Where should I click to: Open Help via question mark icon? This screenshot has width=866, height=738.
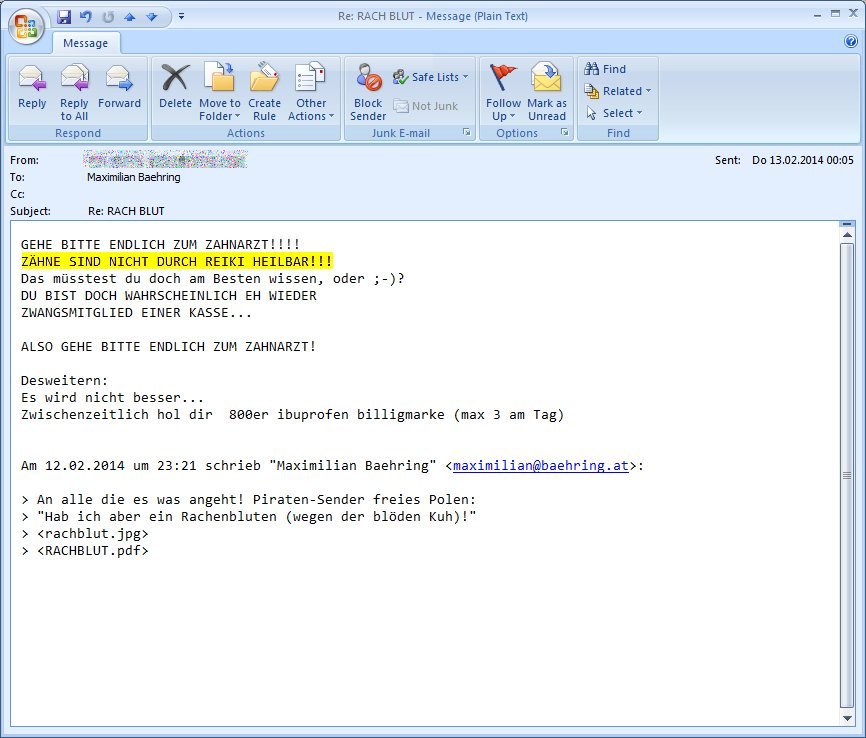click(851, 41)
